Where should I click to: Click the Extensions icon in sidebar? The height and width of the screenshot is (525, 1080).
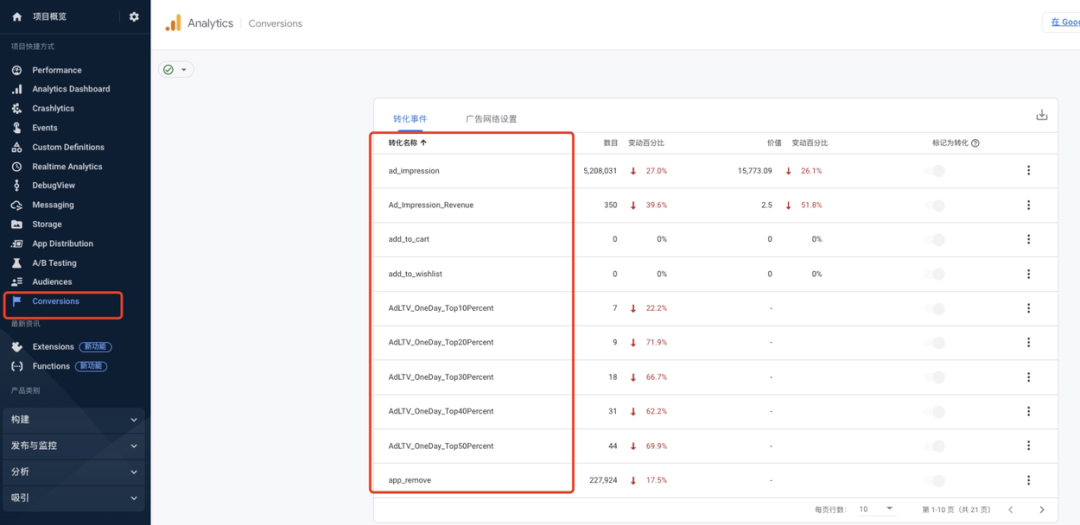(17, 347)
